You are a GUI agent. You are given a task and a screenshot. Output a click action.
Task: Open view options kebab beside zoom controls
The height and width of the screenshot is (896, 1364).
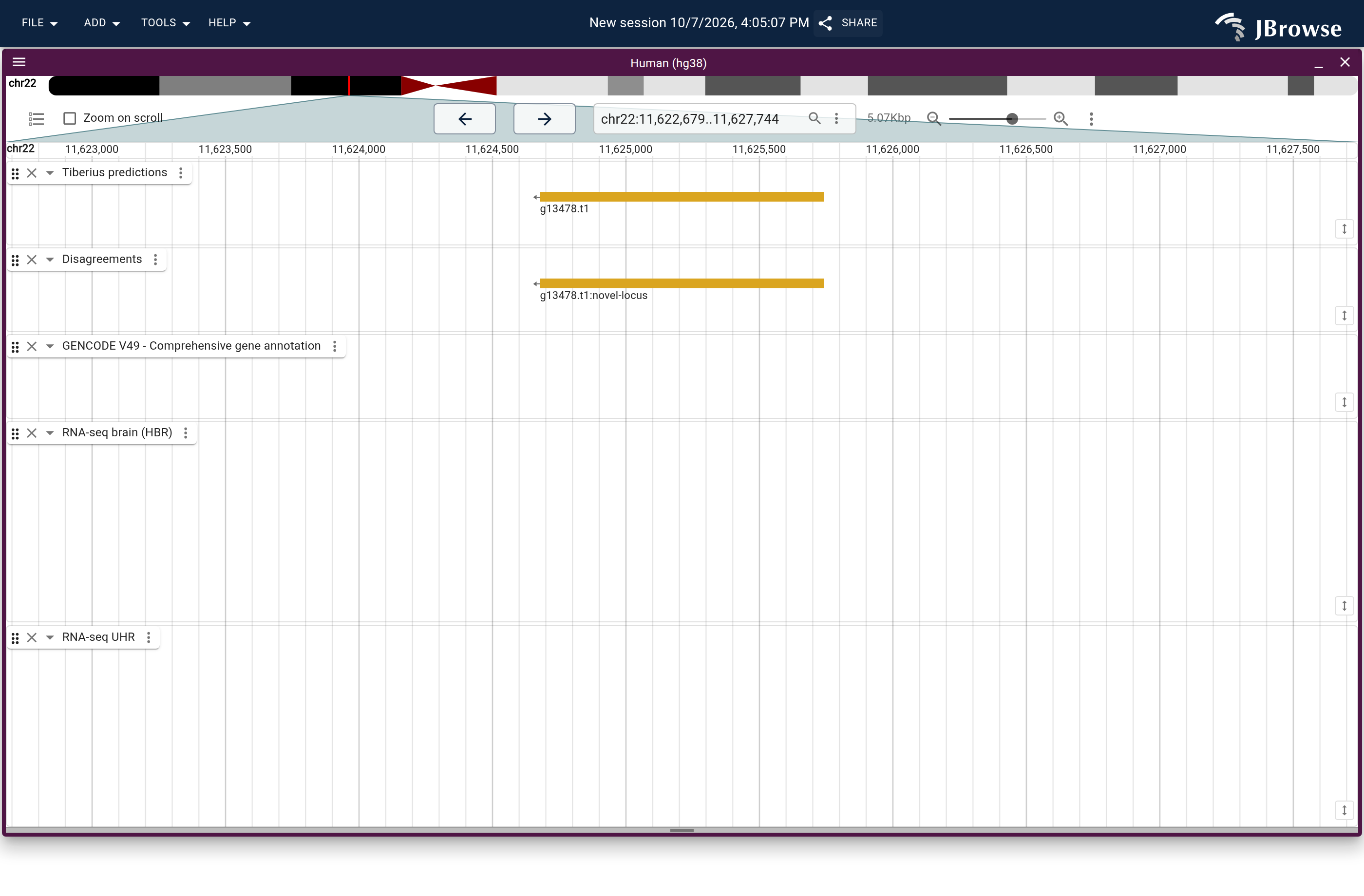1091,119
